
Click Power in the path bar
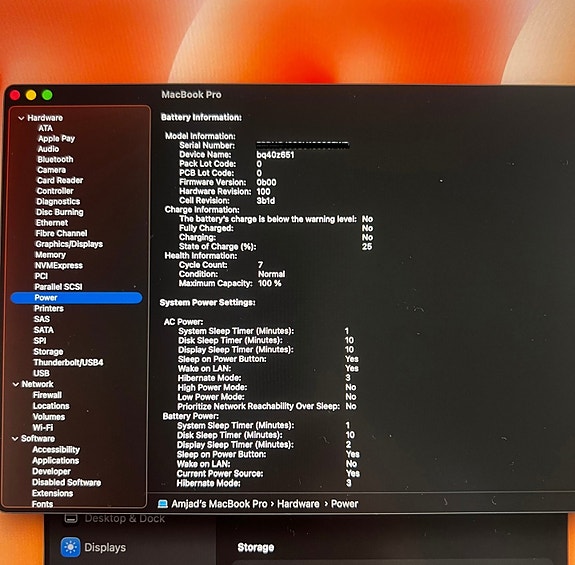(x=344, y=504)
